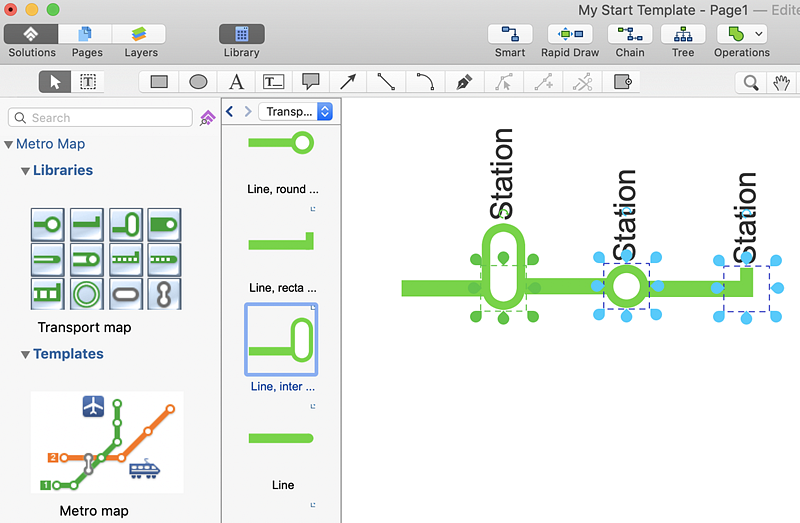Image resolution: width=800 pixels, height=523 pixels.
Task: Select the Arrow line tool
Action: click(x=348, y=82)
